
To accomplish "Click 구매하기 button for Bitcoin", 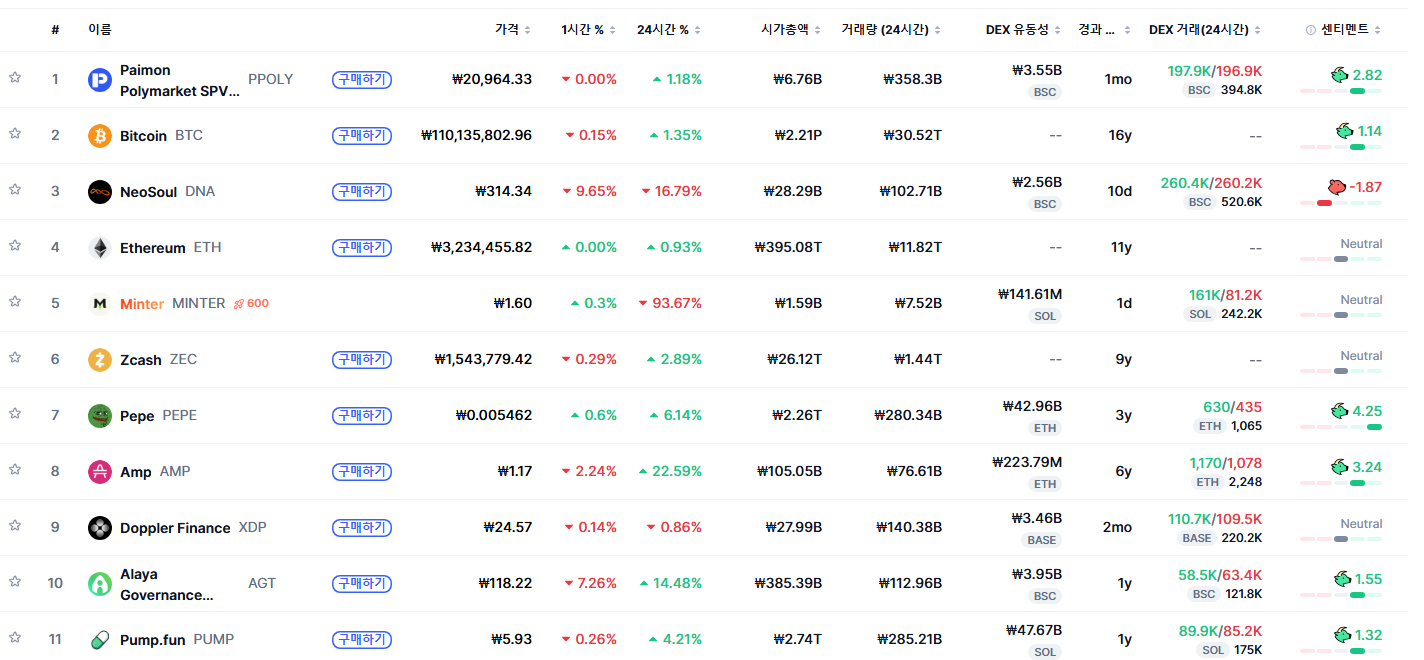I will click(361, 135).
